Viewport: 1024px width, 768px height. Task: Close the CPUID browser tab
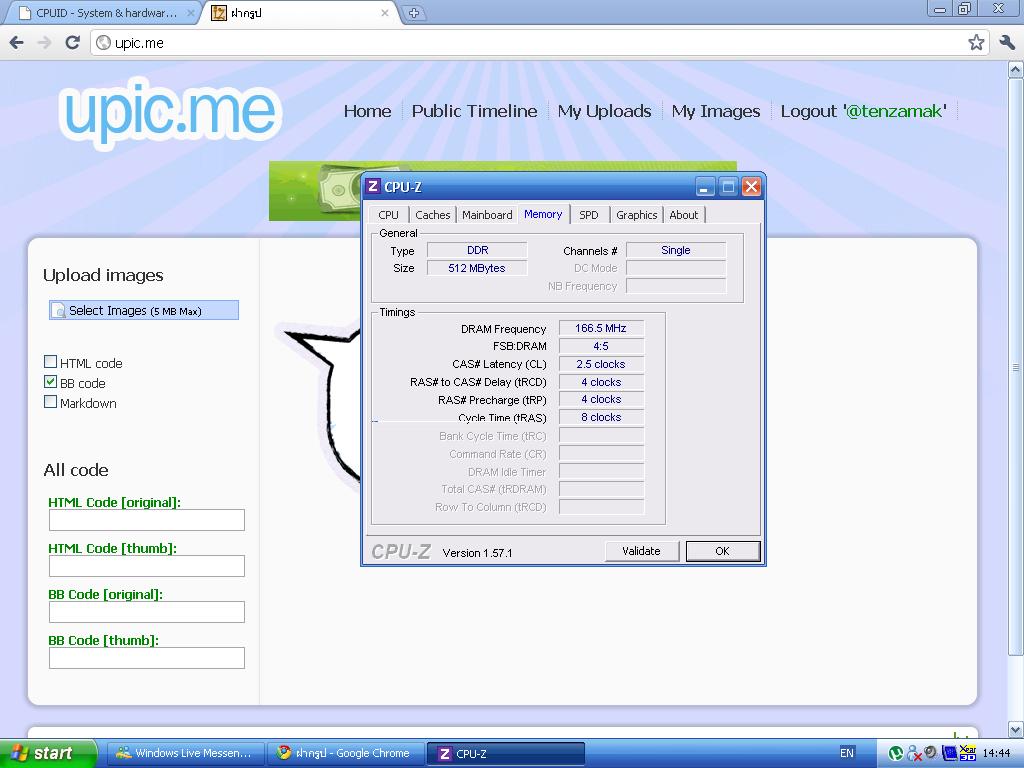click(x=190, y=13)
